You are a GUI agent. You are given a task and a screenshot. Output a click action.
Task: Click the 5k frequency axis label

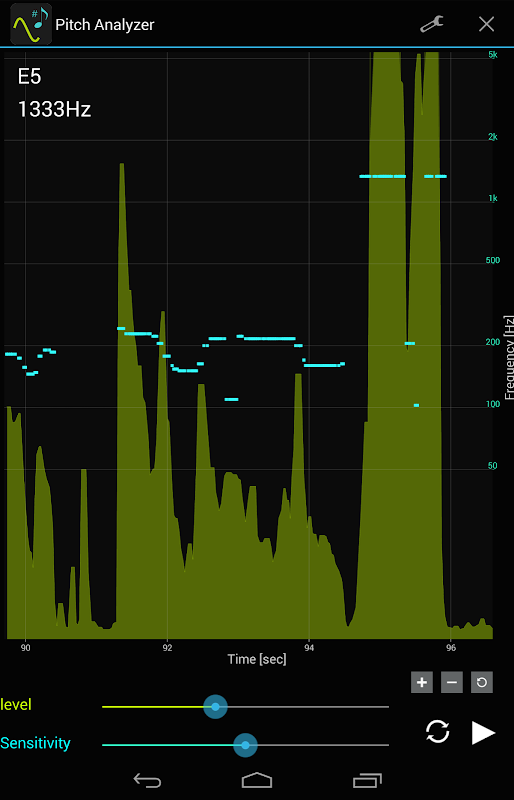(493, 55)
